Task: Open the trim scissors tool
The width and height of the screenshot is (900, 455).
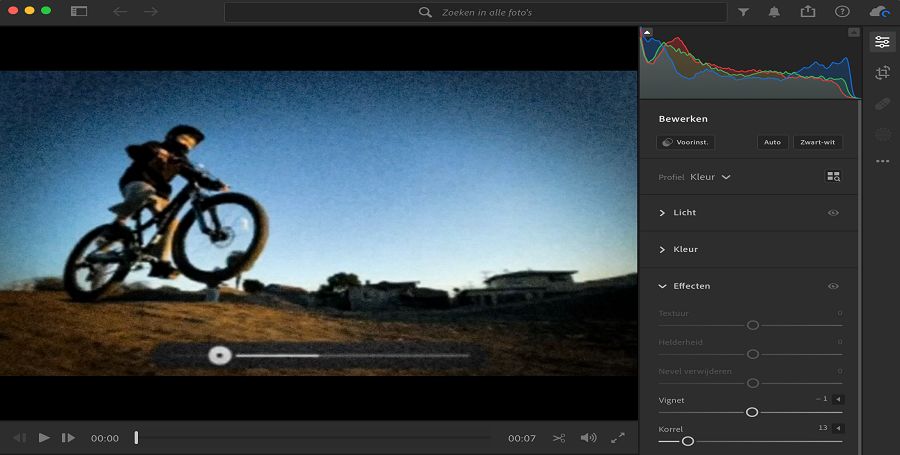Action: (559, 438)
